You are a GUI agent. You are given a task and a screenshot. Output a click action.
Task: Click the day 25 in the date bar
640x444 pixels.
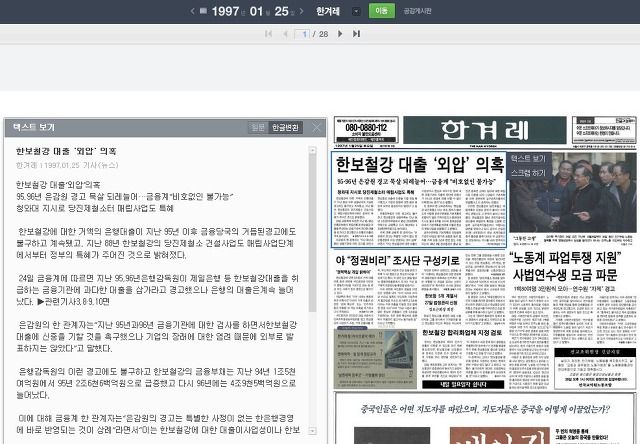point(281,11)
